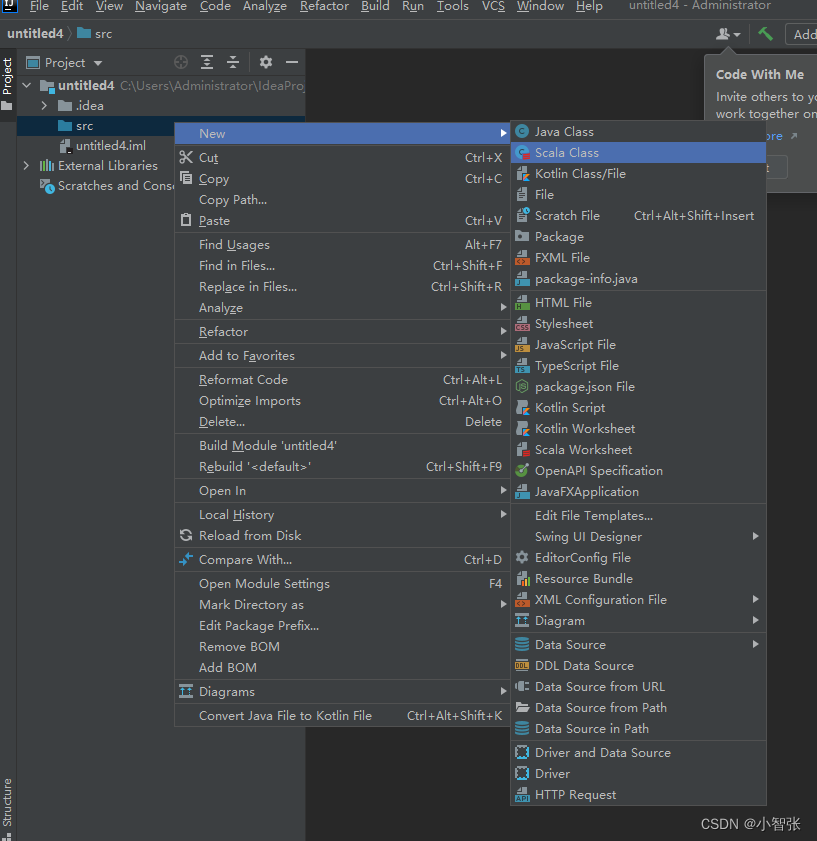Click the Scratch File icon
Screen dimensions: 817x841
click(x=522, y=216)
